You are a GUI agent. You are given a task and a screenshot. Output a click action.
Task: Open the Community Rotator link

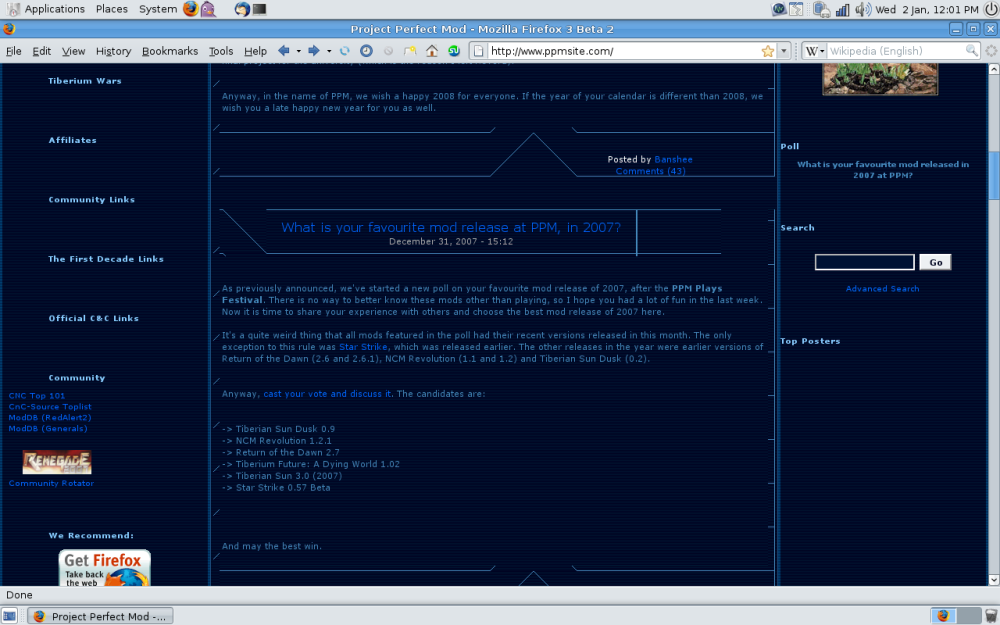pyautogui.click(x=51, y=483)
